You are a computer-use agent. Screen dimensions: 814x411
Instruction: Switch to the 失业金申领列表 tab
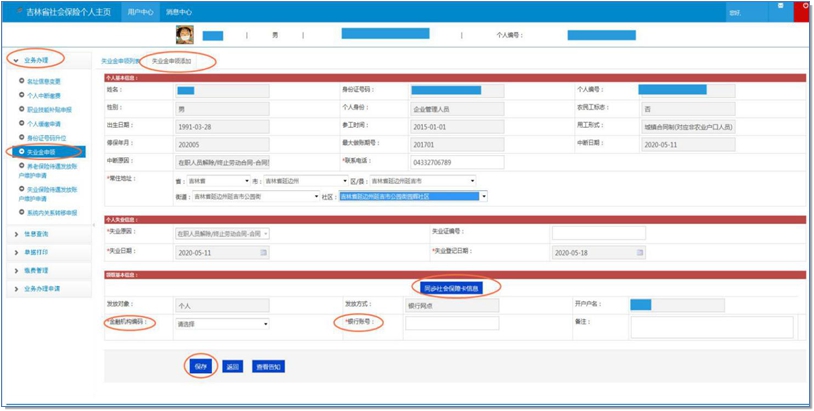click(x=121, y=61)
